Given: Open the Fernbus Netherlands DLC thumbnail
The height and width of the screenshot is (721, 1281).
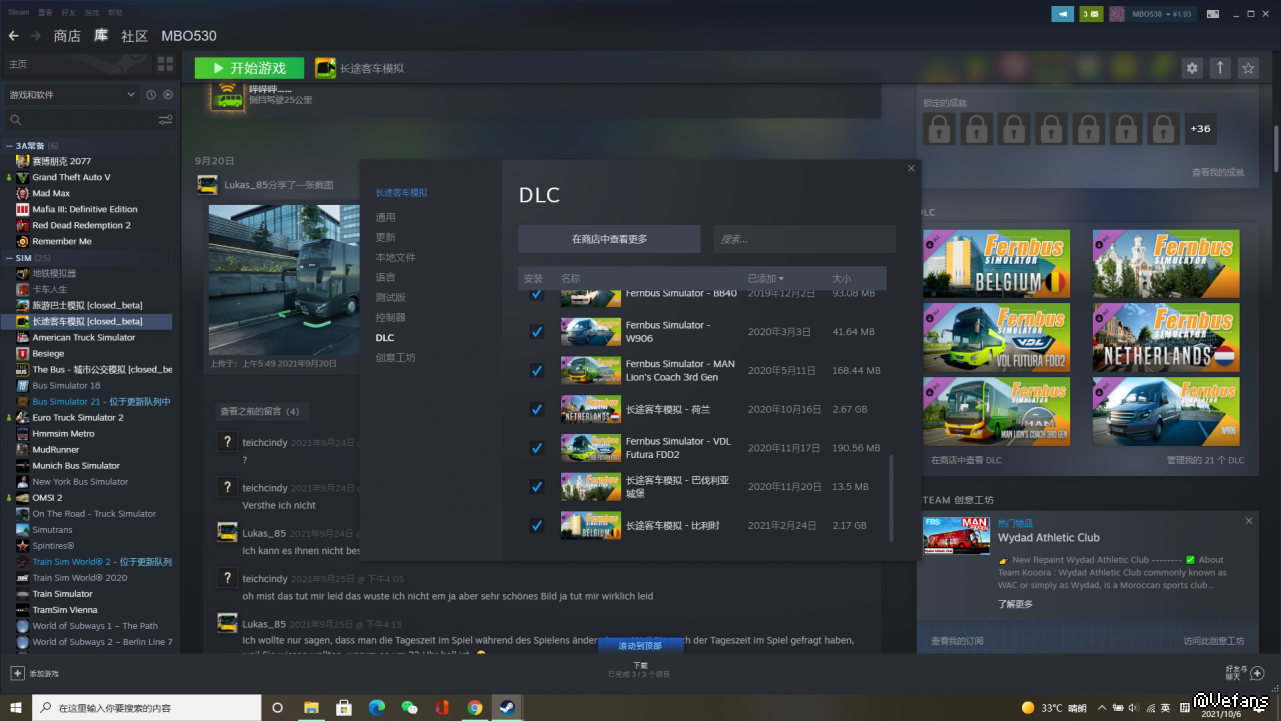Looking at the screenshot, I should [1166, 337].
